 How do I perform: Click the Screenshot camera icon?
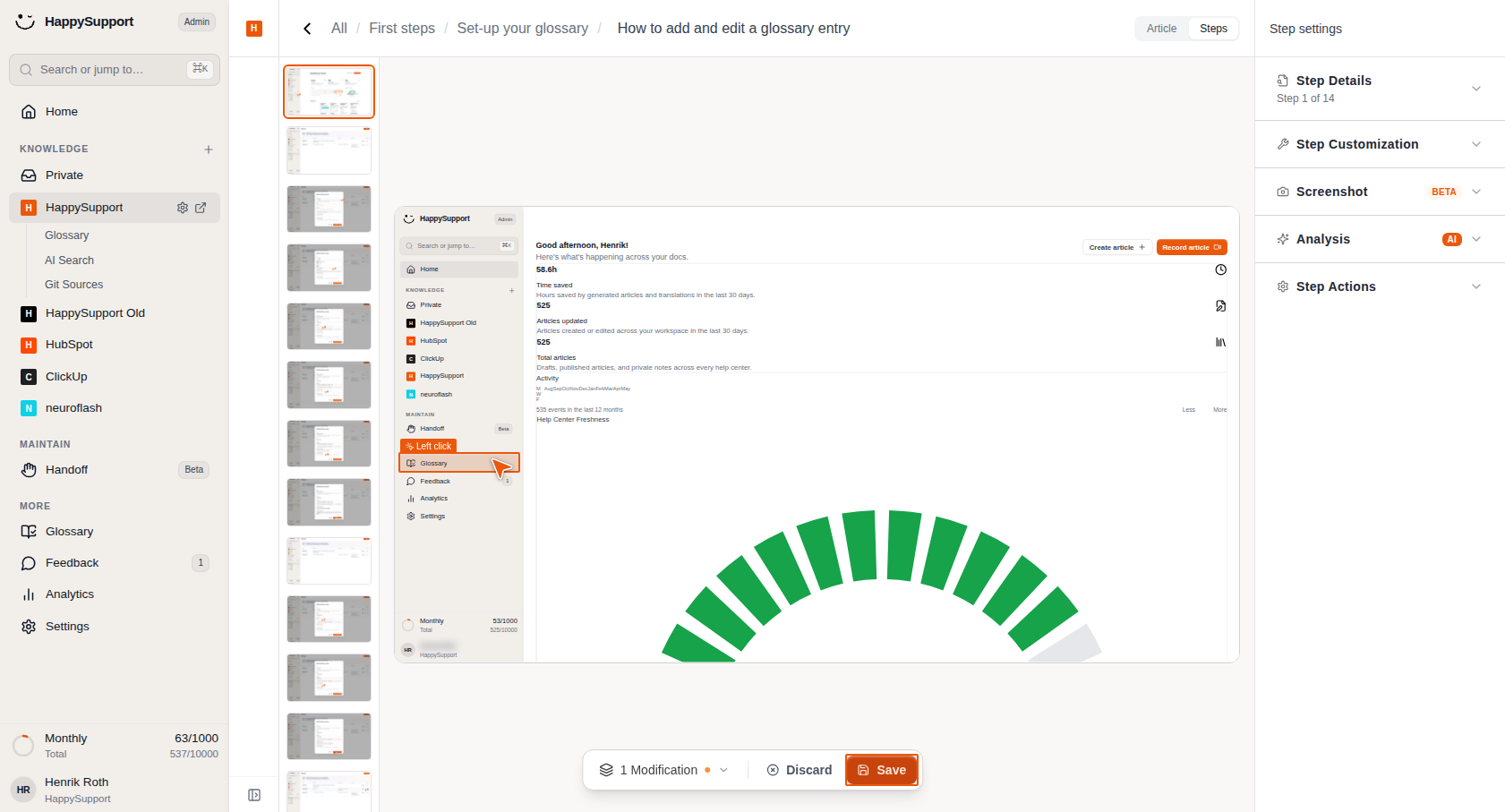coord(1283,192)
